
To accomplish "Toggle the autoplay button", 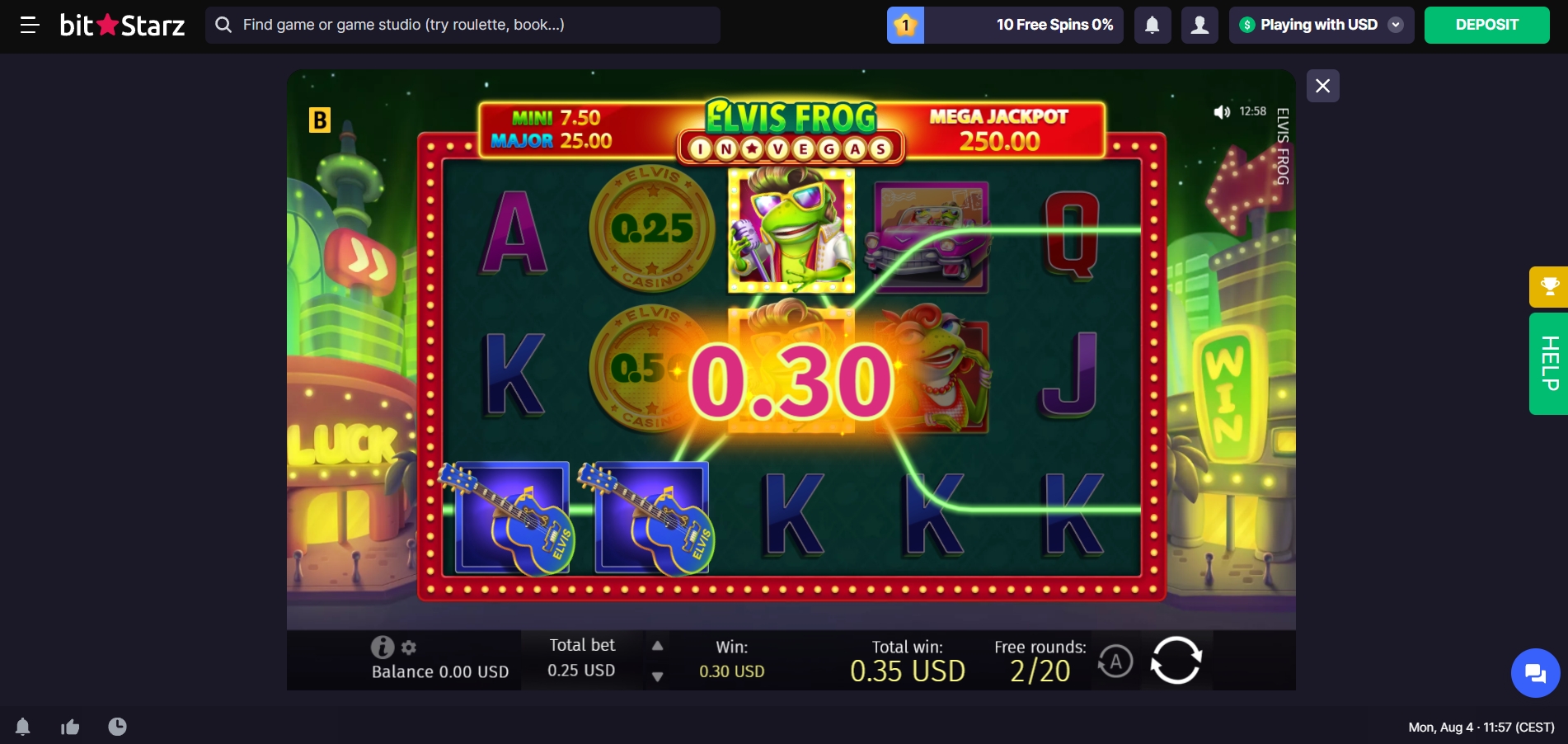I will [1115, 662].
